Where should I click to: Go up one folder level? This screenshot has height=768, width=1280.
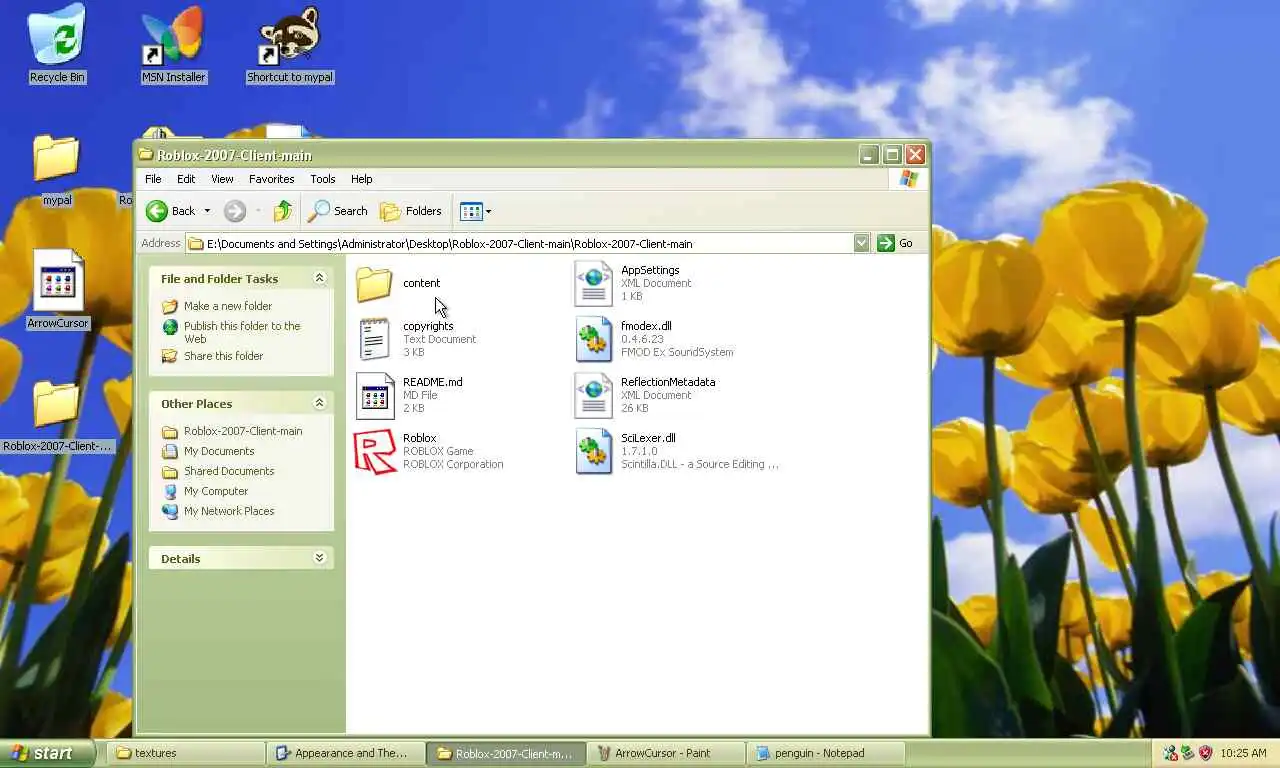click(283, 211)
